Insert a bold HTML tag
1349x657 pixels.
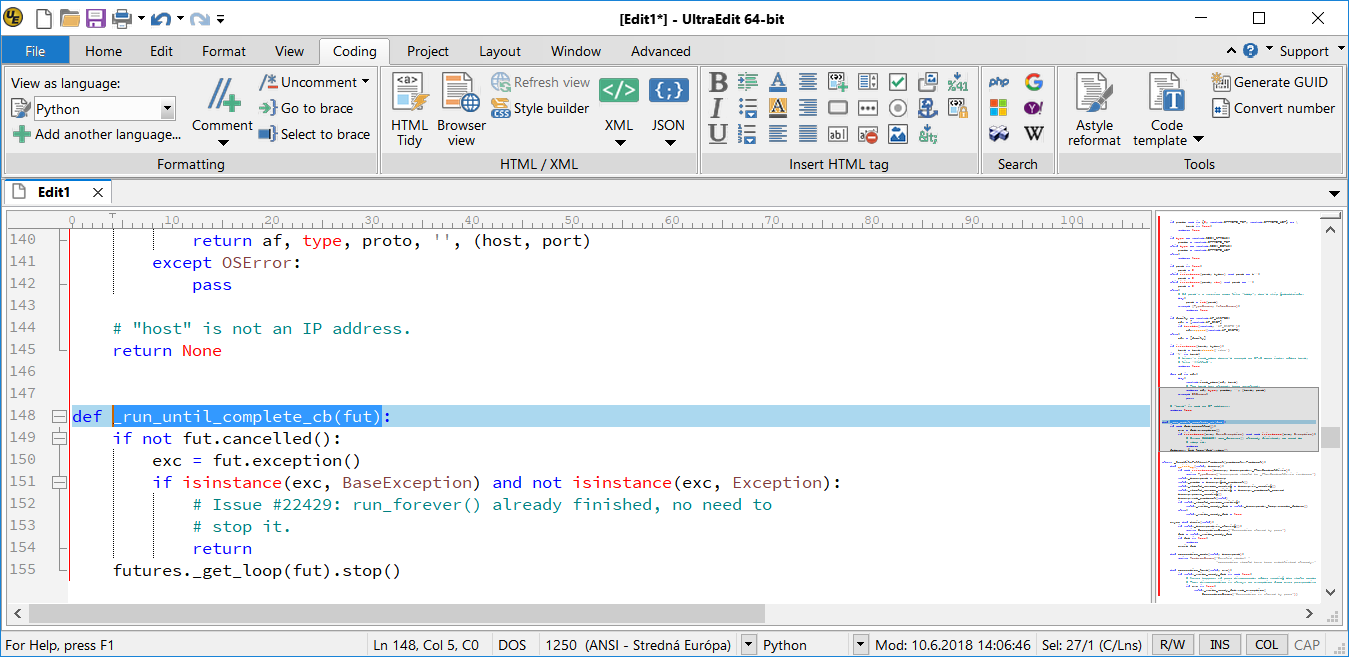point(718,82)
